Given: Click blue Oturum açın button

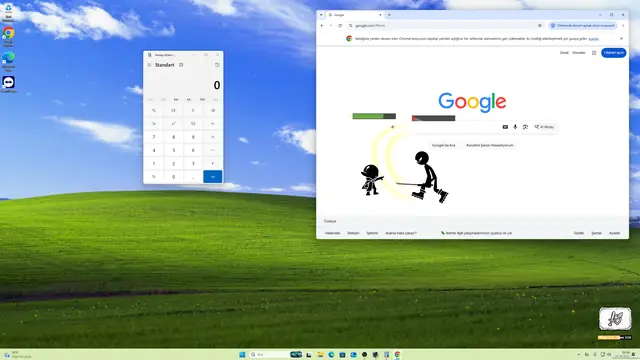Looking at the screenshot, I should pyautogui.click(x=613, y=53).
